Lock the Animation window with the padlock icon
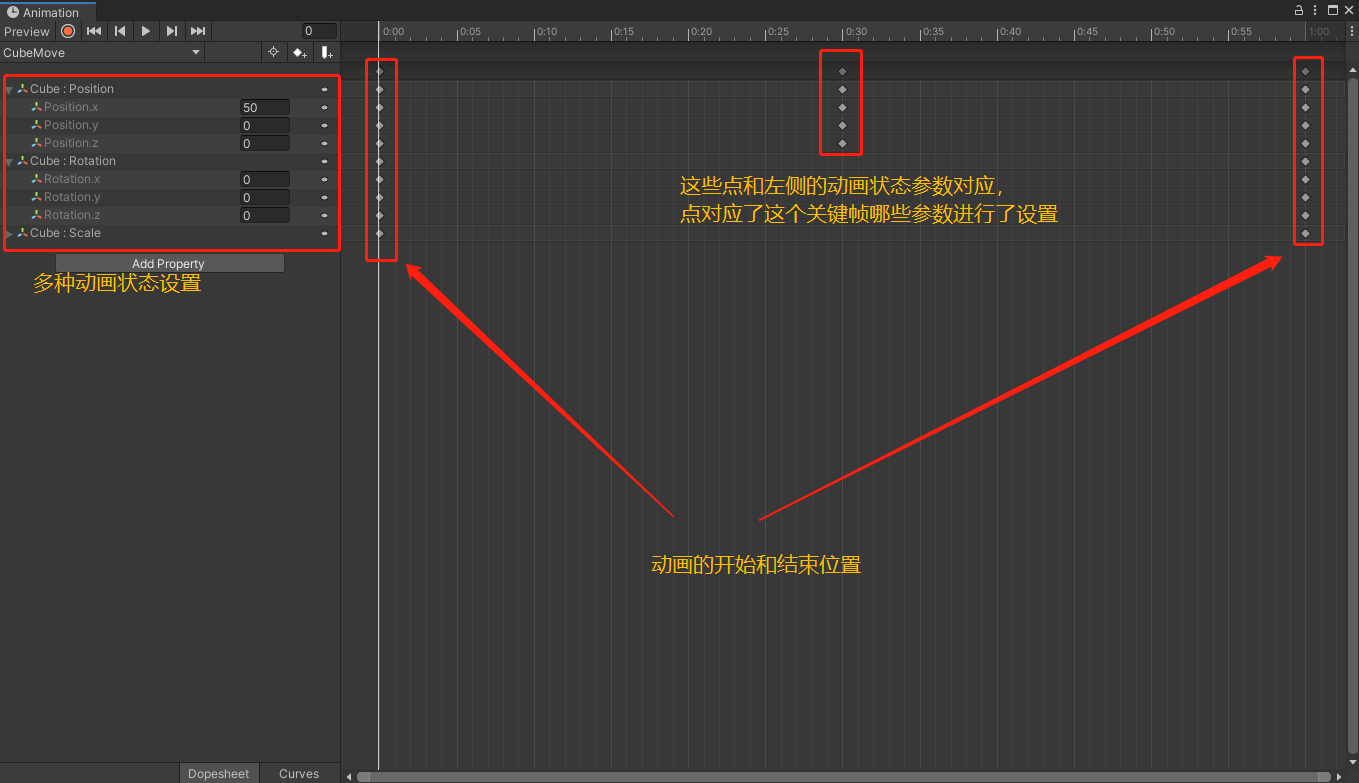 coord(1299,10)
